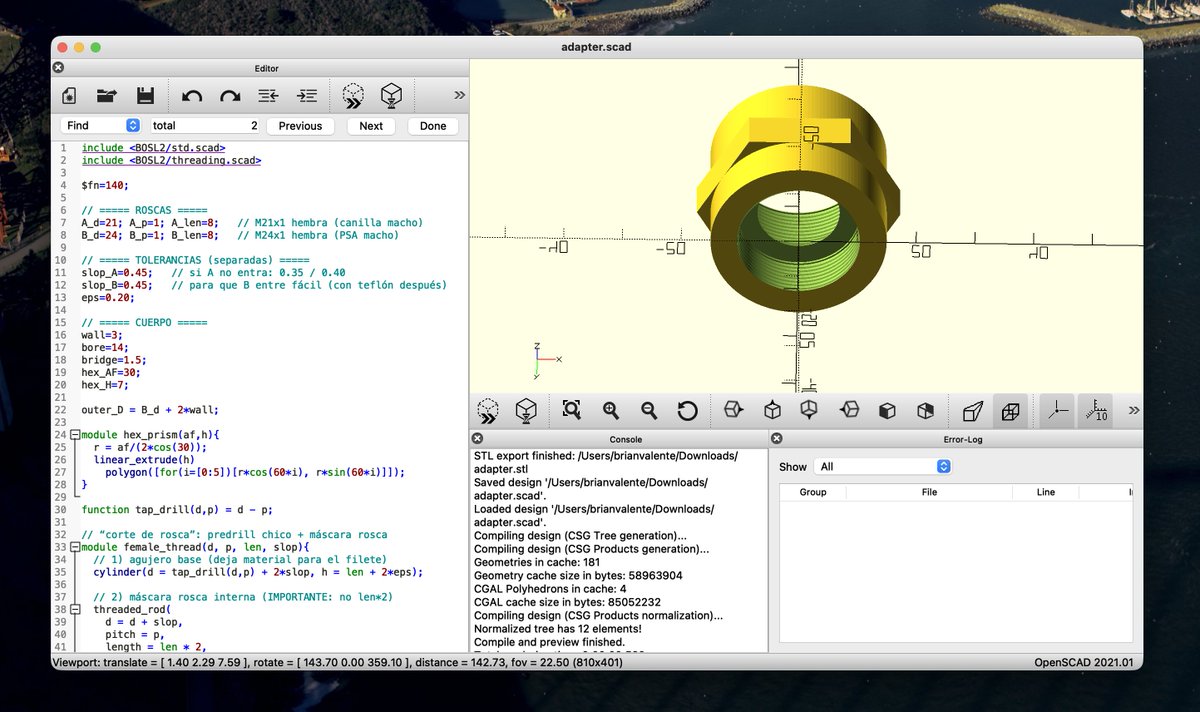1200x712 pixels.
Task: Open a file using the folder icon
Action: pyautogui.click(x=107, y=96)
